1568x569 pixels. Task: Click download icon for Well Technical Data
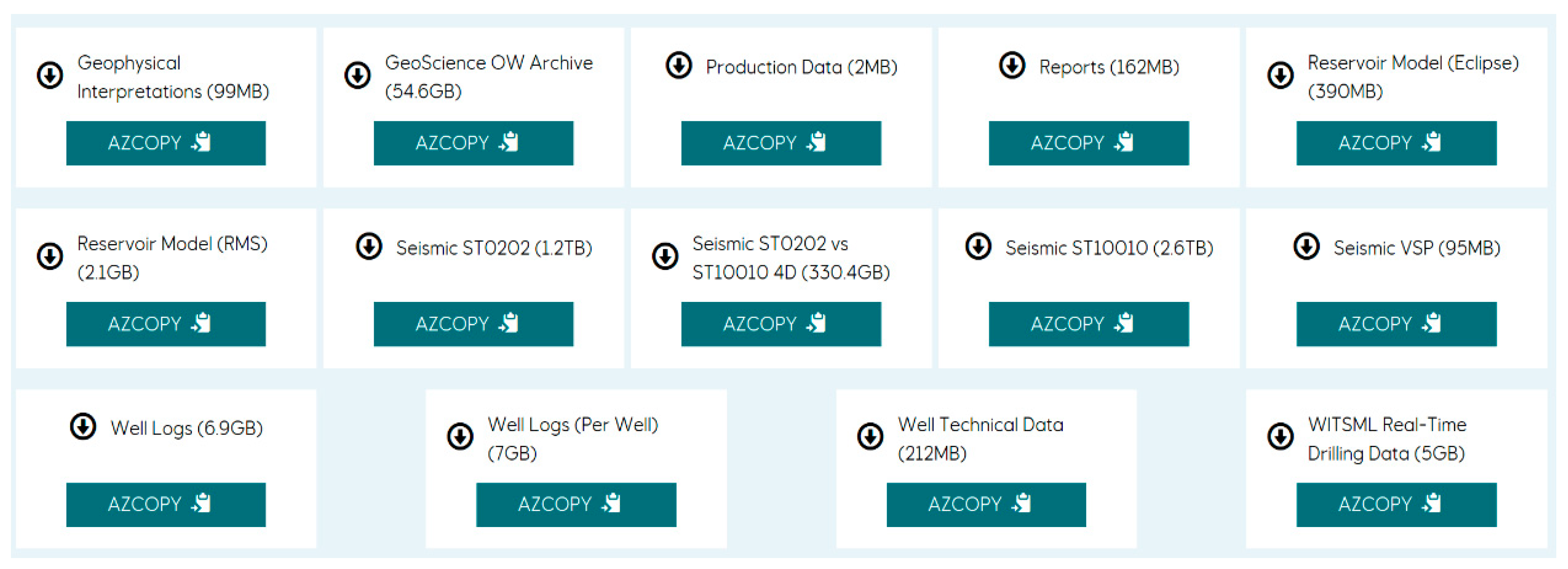[870, 437]
